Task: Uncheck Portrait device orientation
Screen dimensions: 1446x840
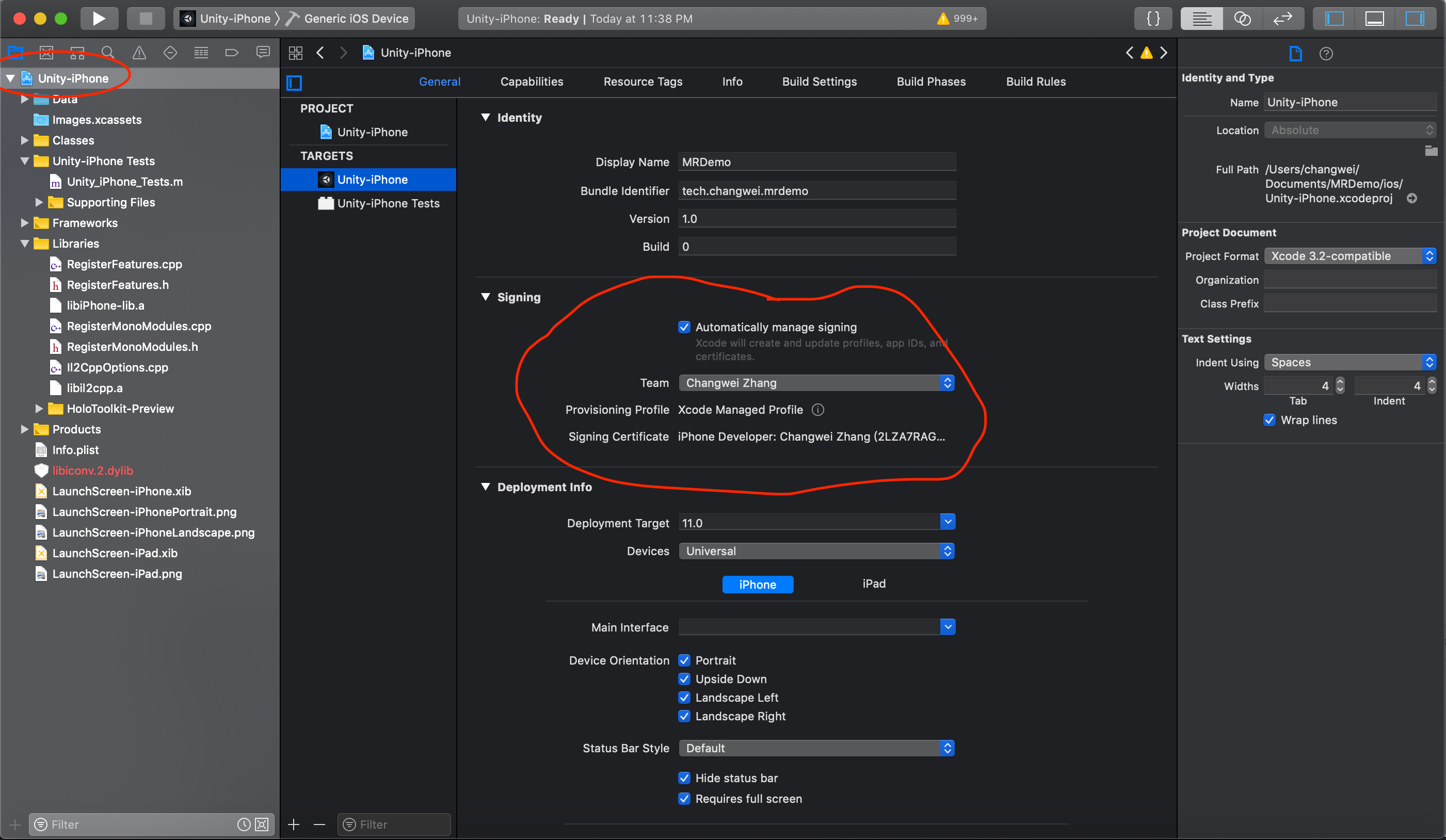Action: [684, 660]
